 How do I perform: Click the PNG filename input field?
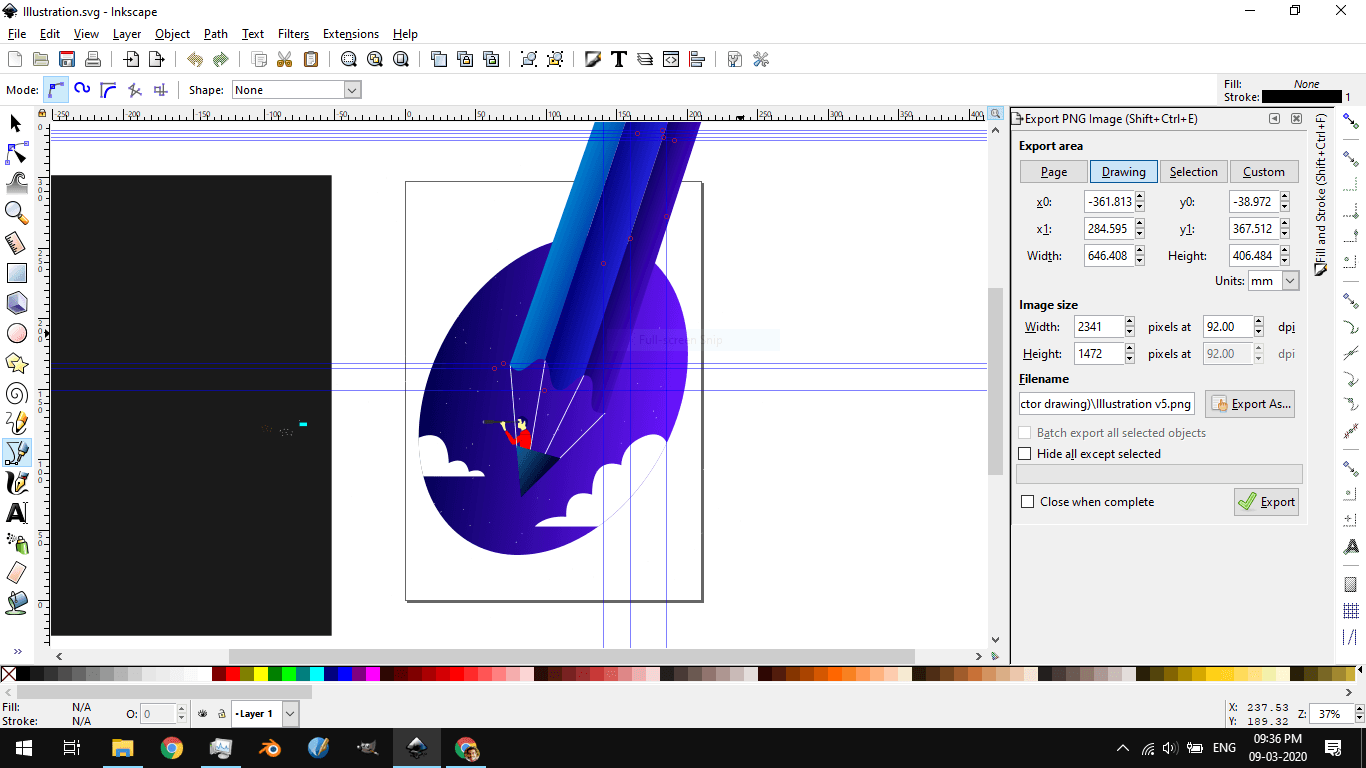click(1106, 403)
